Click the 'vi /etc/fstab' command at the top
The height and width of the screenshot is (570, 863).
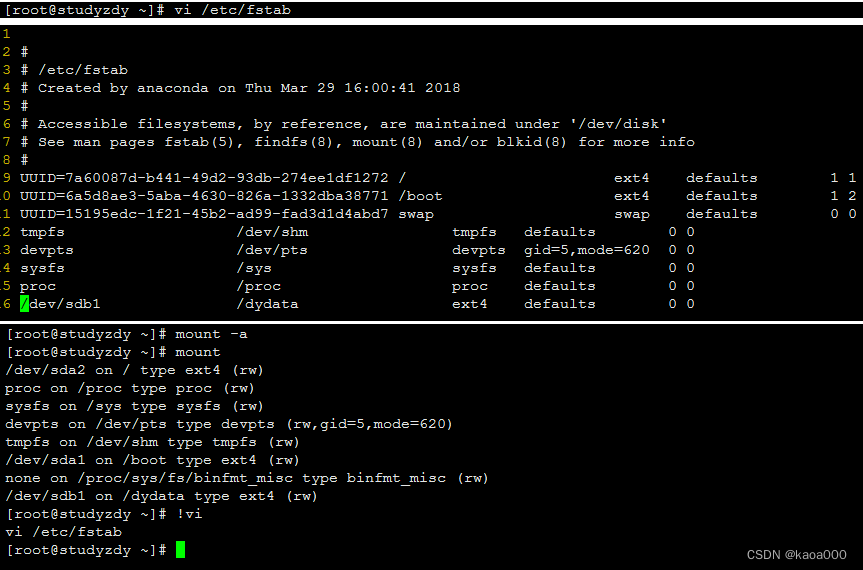click(x=232, y=10)
